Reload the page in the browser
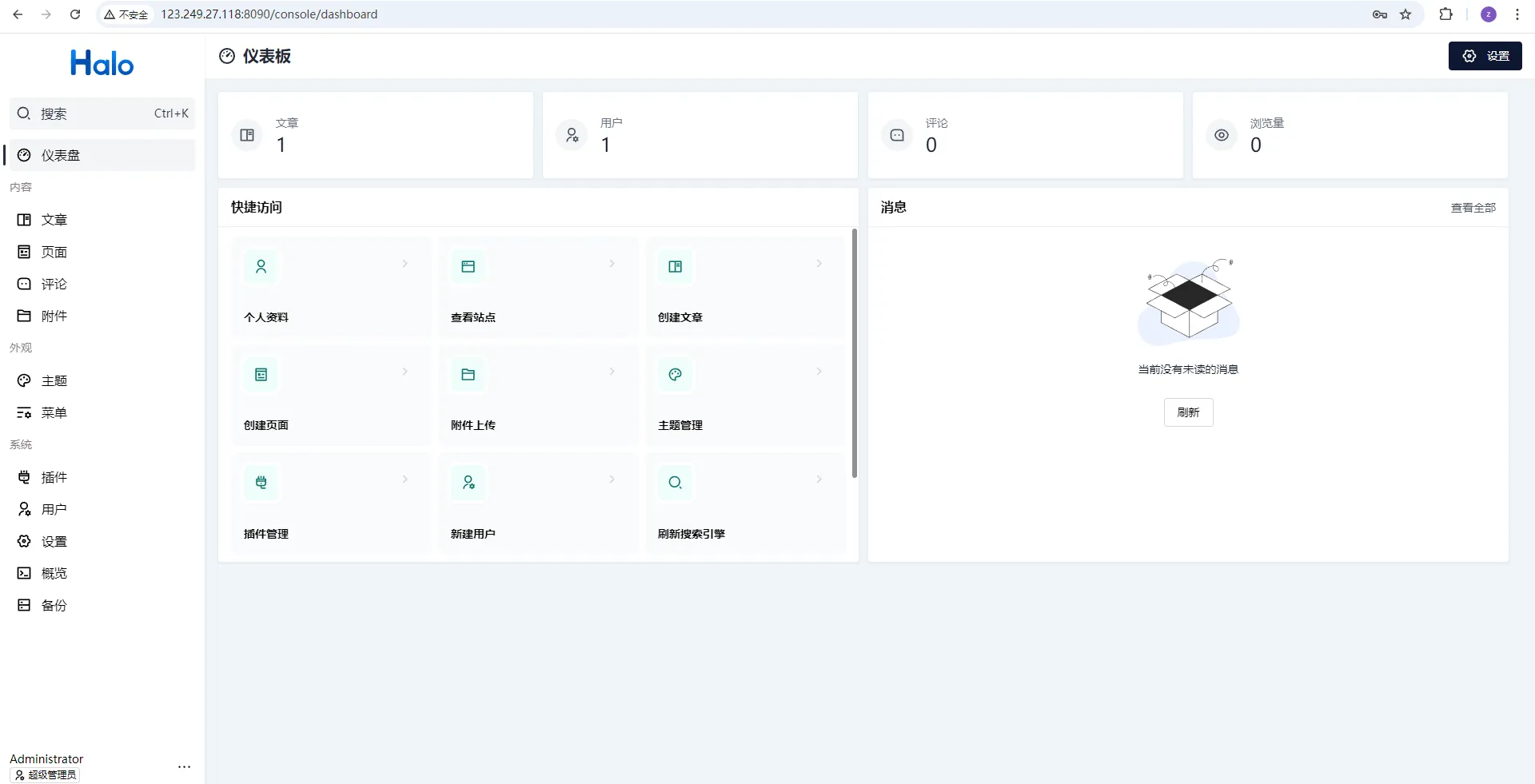The width and height of the screenshot is (1535, 784). (75, 14)
